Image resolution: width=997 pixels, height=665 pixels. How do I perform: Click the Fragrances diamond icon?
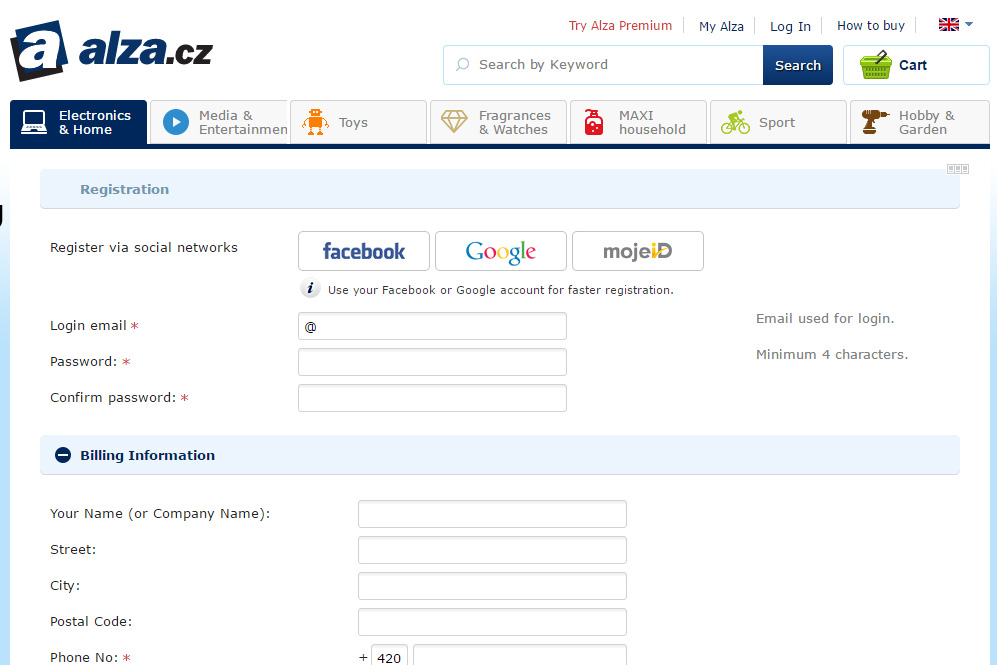click(x=454, y=122)
